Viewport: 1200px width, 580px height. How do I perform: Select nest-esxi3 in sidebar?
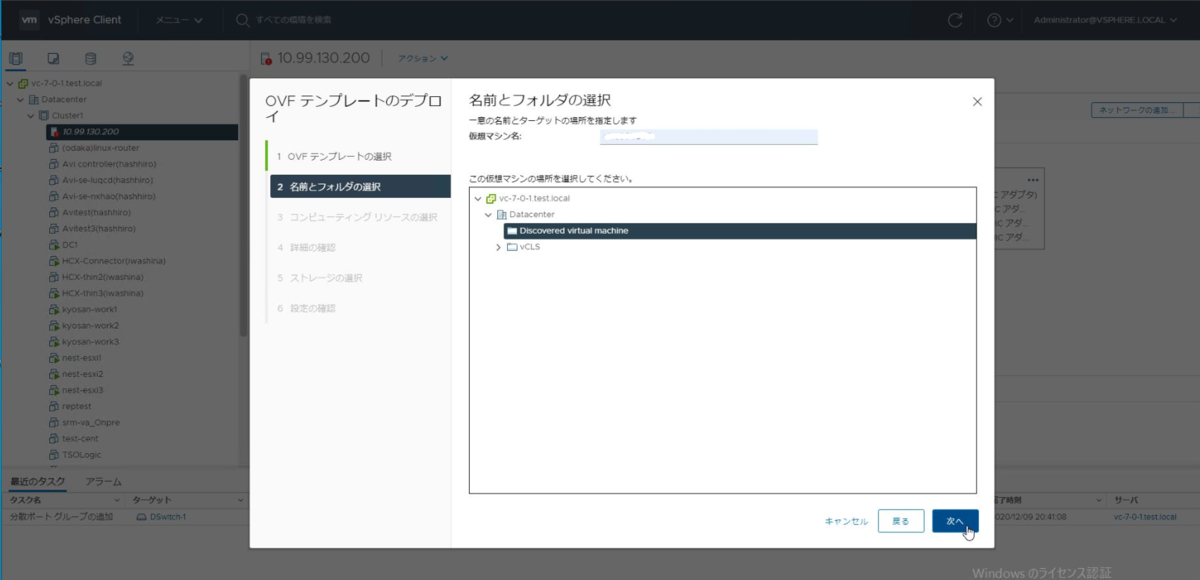pos(83,390)
